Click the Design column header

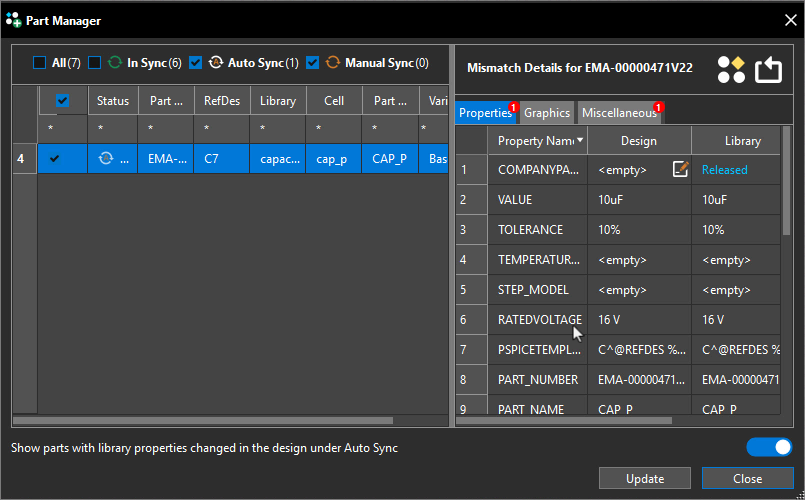coord(639,141)
